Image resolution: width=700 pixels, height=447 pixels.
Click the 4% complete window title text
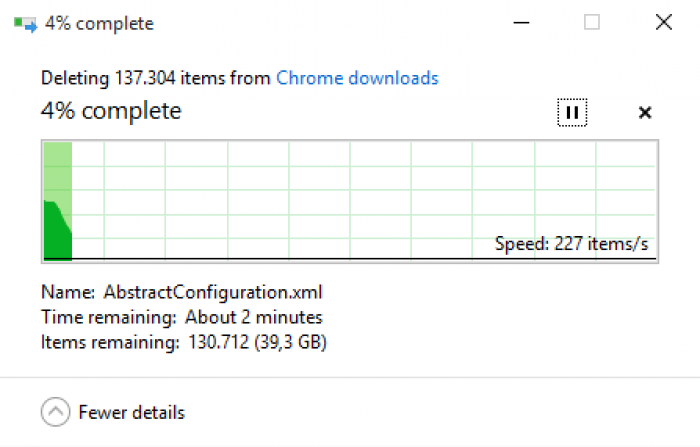coord(99,24)
